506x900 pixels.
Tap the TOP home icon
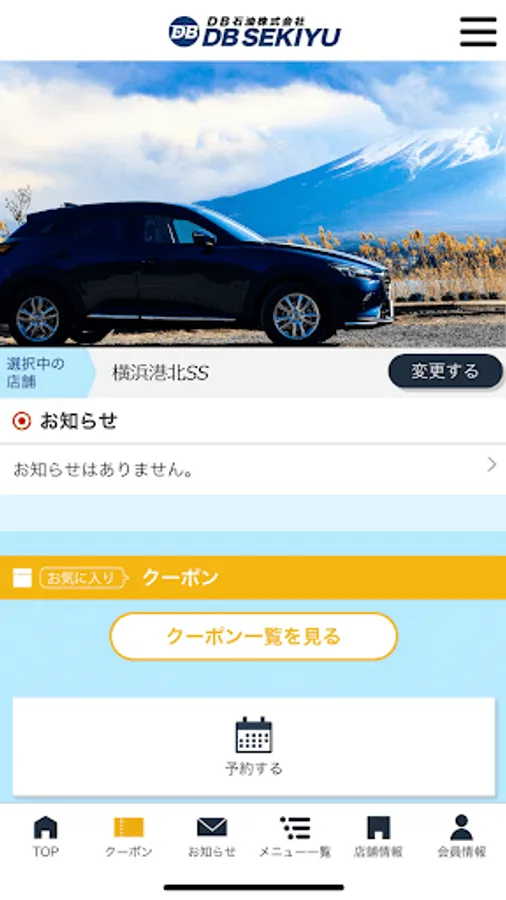[x=45, y=827]
